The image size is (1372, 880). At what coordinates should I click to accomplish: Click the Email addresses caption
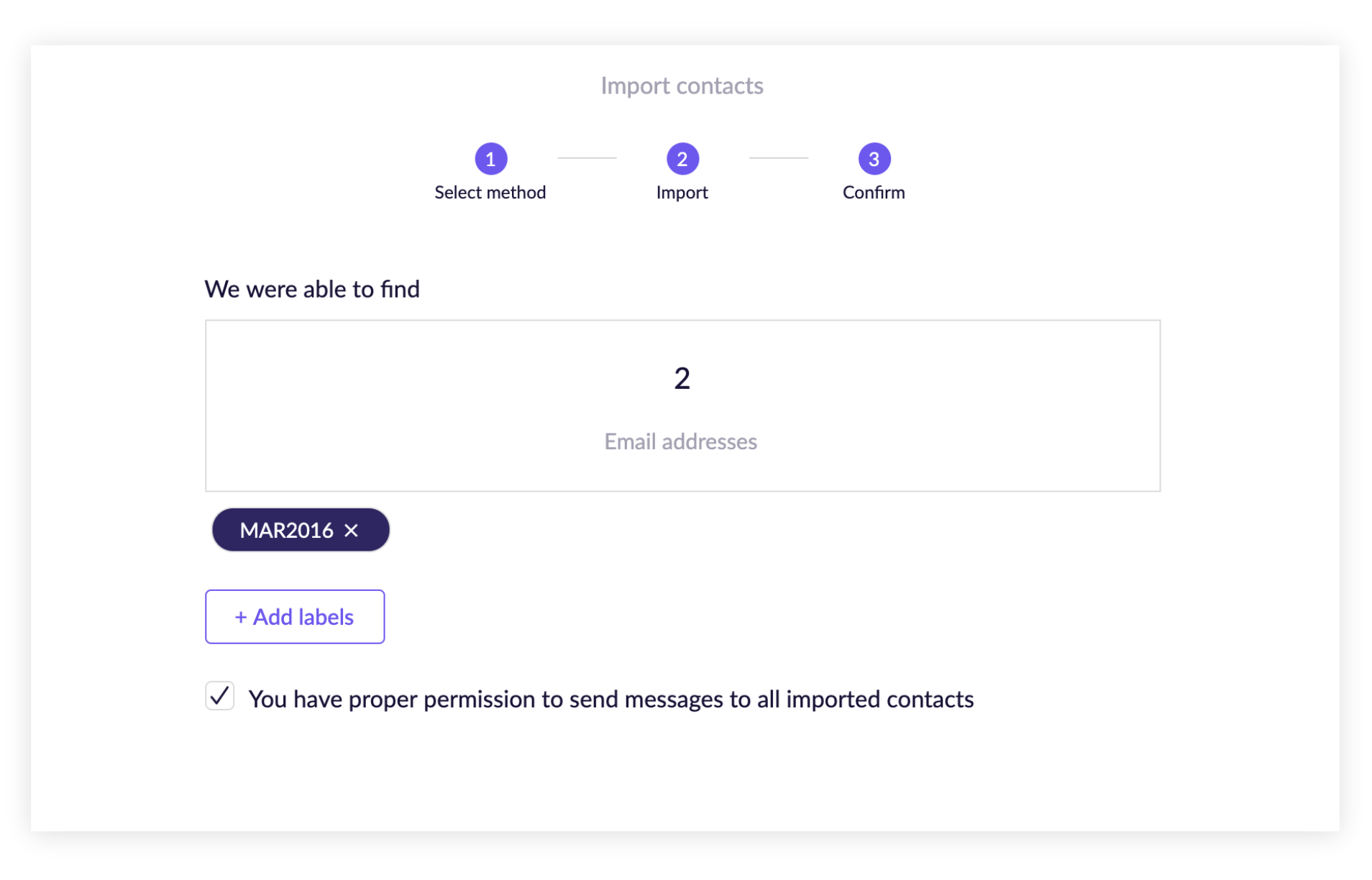pos(680,441)
